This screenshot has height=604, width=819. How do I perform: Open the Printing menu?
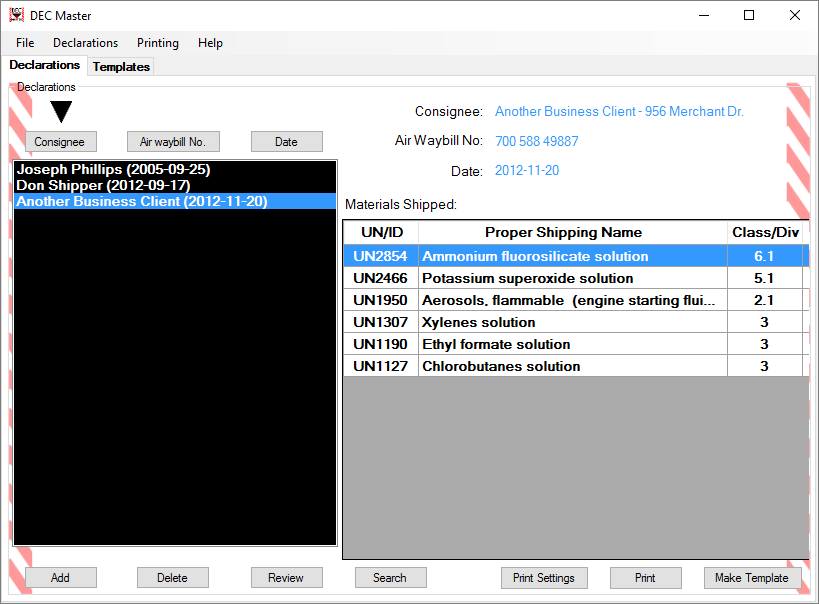pos(158,43)
